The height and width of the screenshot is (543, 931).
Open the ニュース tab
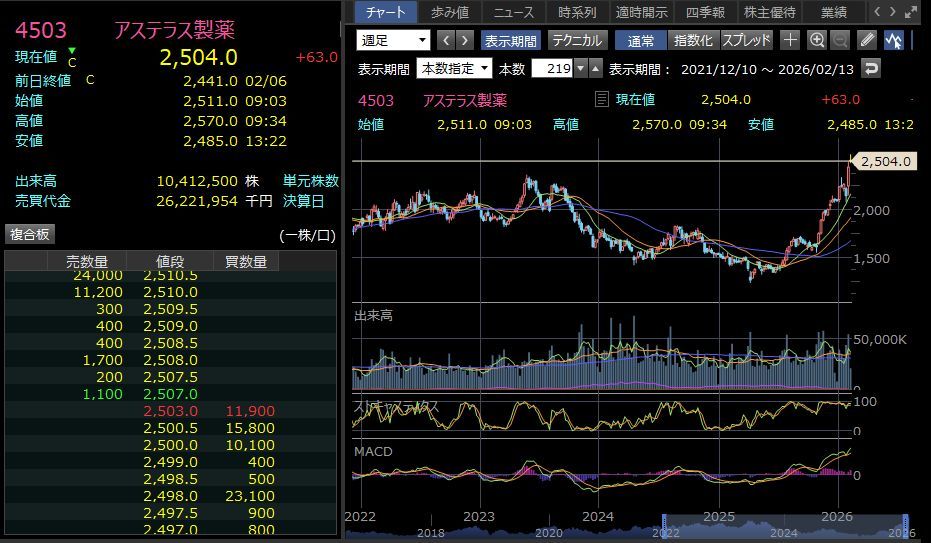click(514, 12)
